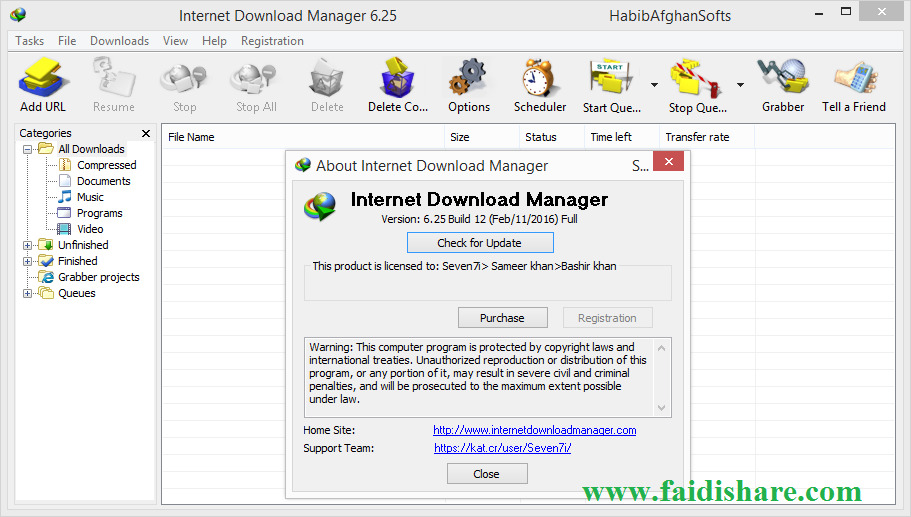Close the About dialog with the red X

tap(668, 161)
